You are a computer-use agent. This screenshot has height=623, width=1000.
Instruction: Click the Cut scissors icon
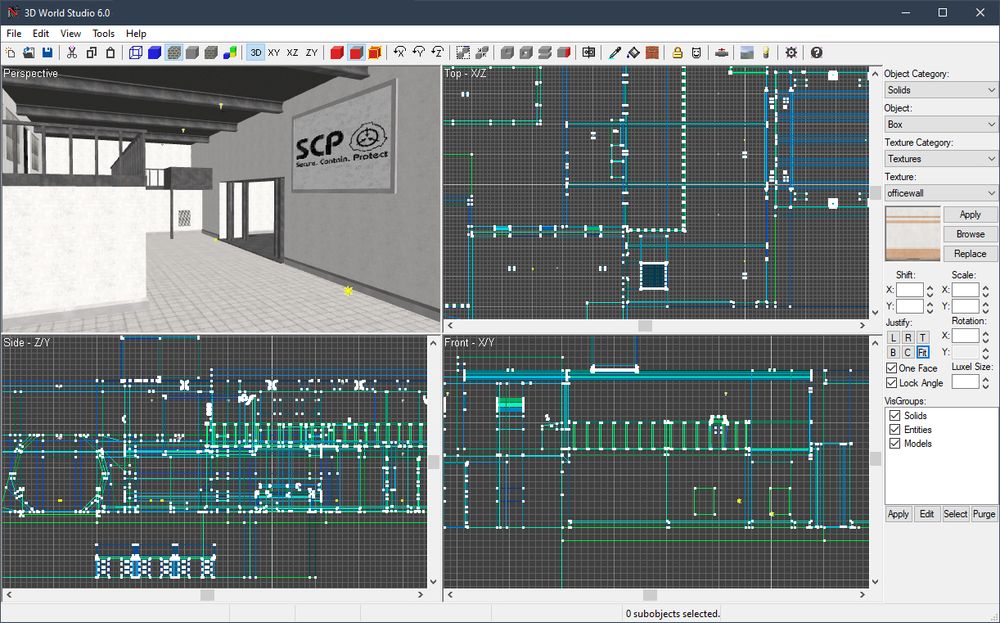point(72,52)
